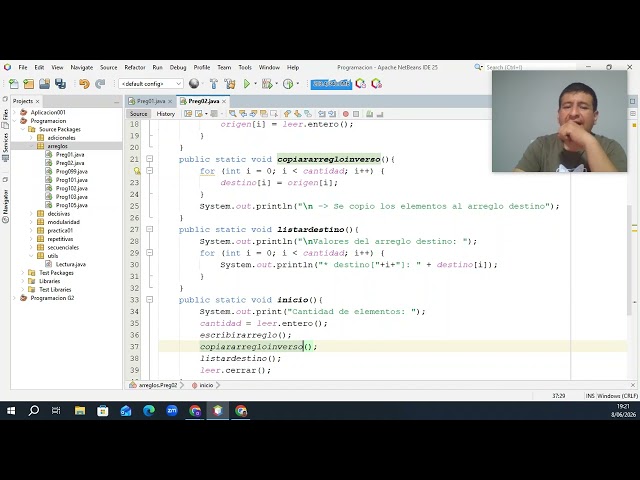Click the Undo arrow icon
Viewport: 640px width, 480px height.
click(84, 84)
